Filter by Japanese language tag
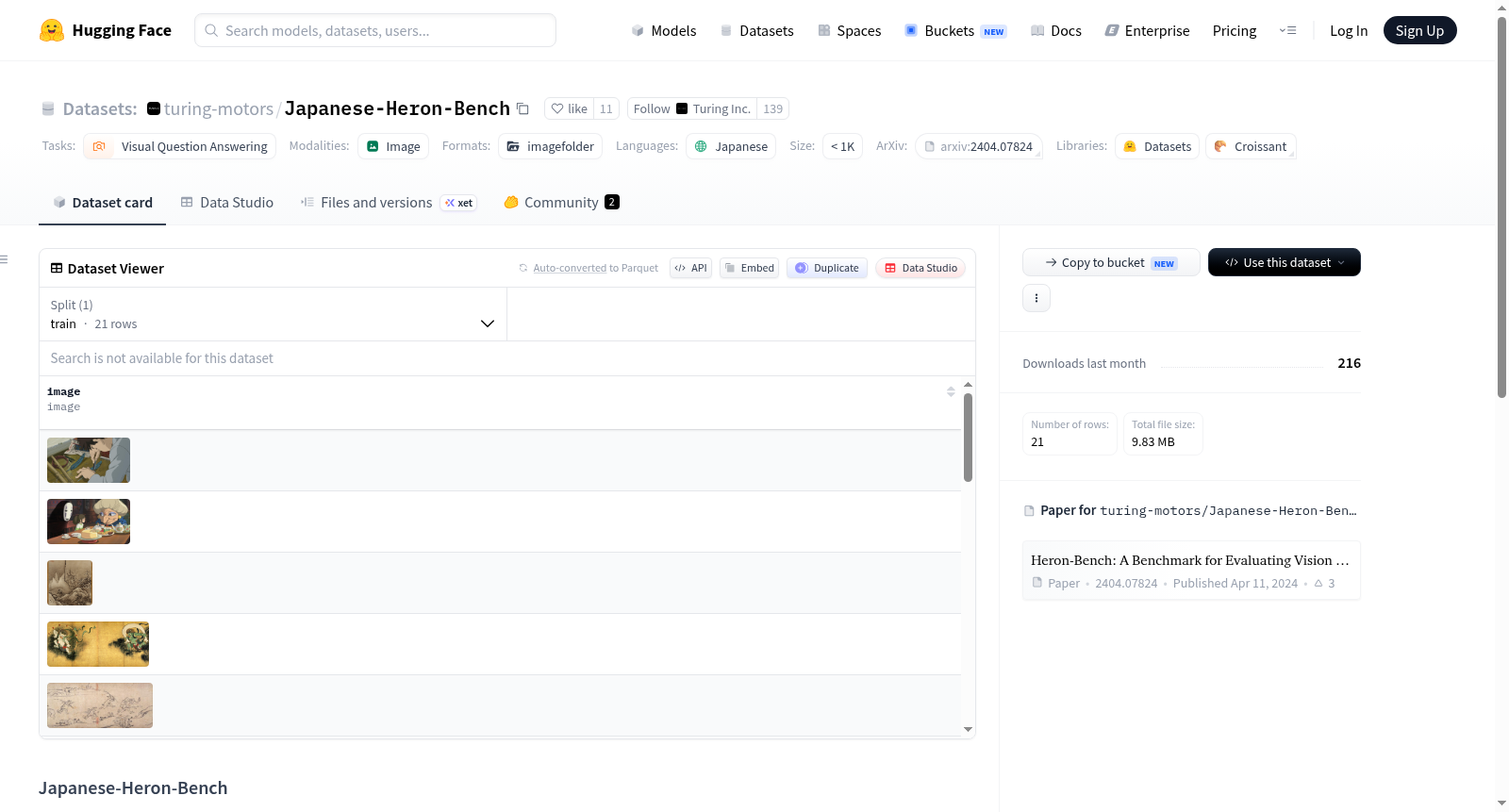1509x812 pixels. (731, 146)
